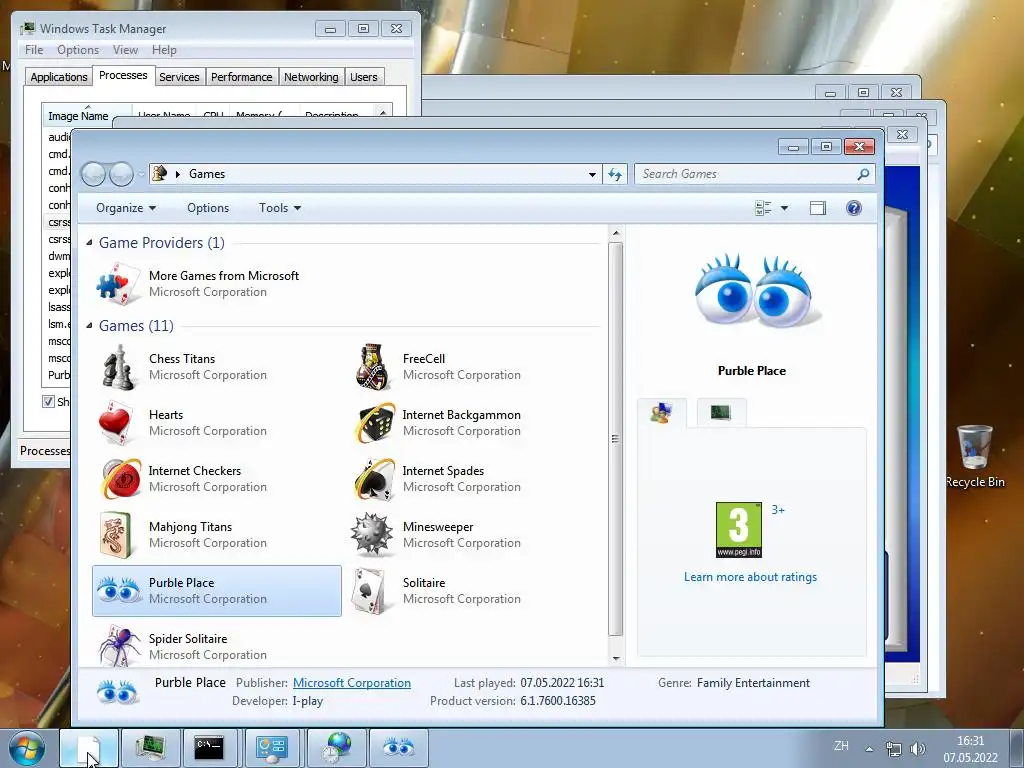Open Games Explorer help icon
The width and height of the screenshot is (1024, 768).
[x=854, y=208]
